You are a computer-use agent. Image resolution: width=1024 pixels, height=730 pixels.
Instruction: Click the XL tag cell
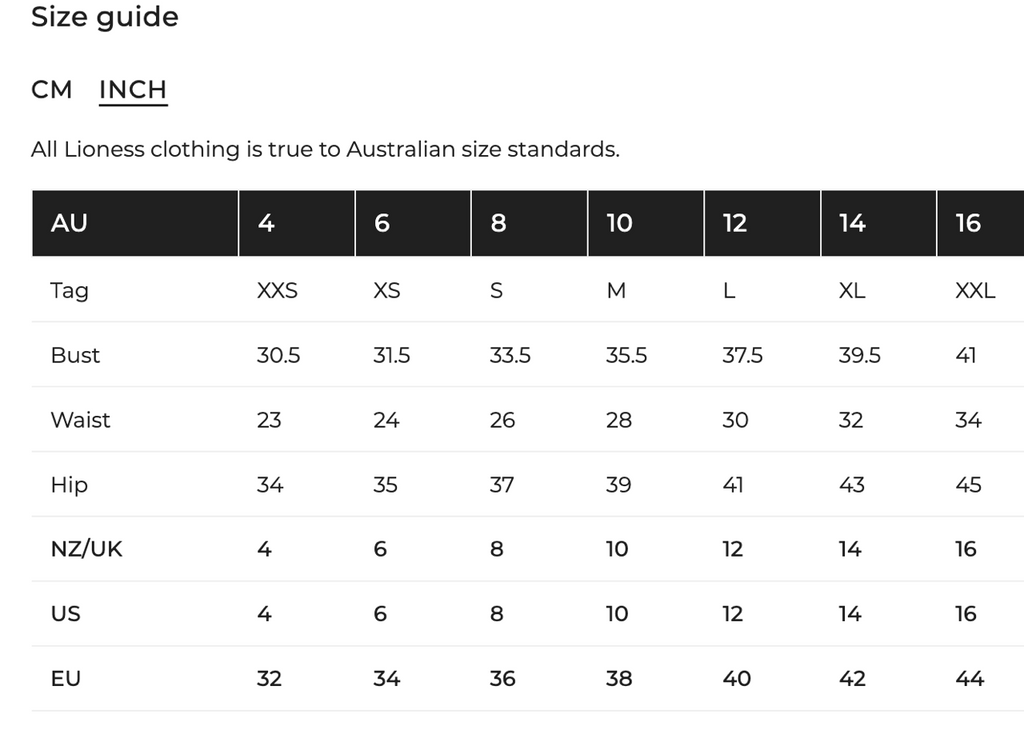852,291
